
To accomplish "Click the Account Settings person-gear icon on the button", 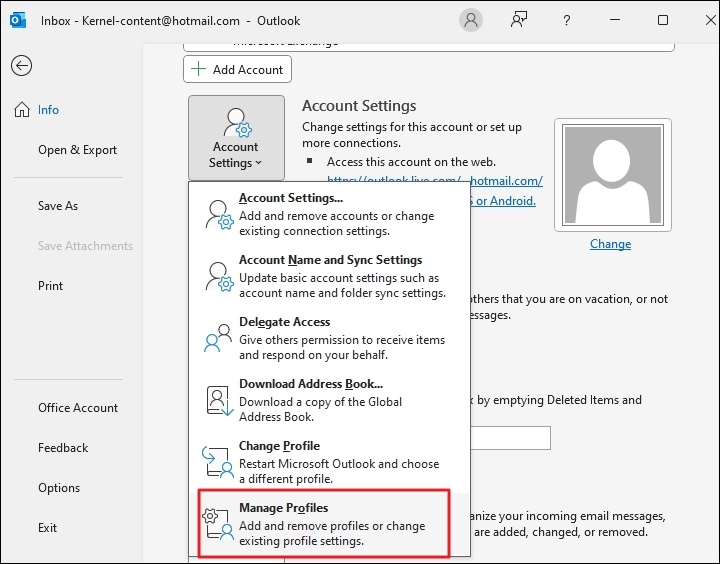I will coord(237,123).
